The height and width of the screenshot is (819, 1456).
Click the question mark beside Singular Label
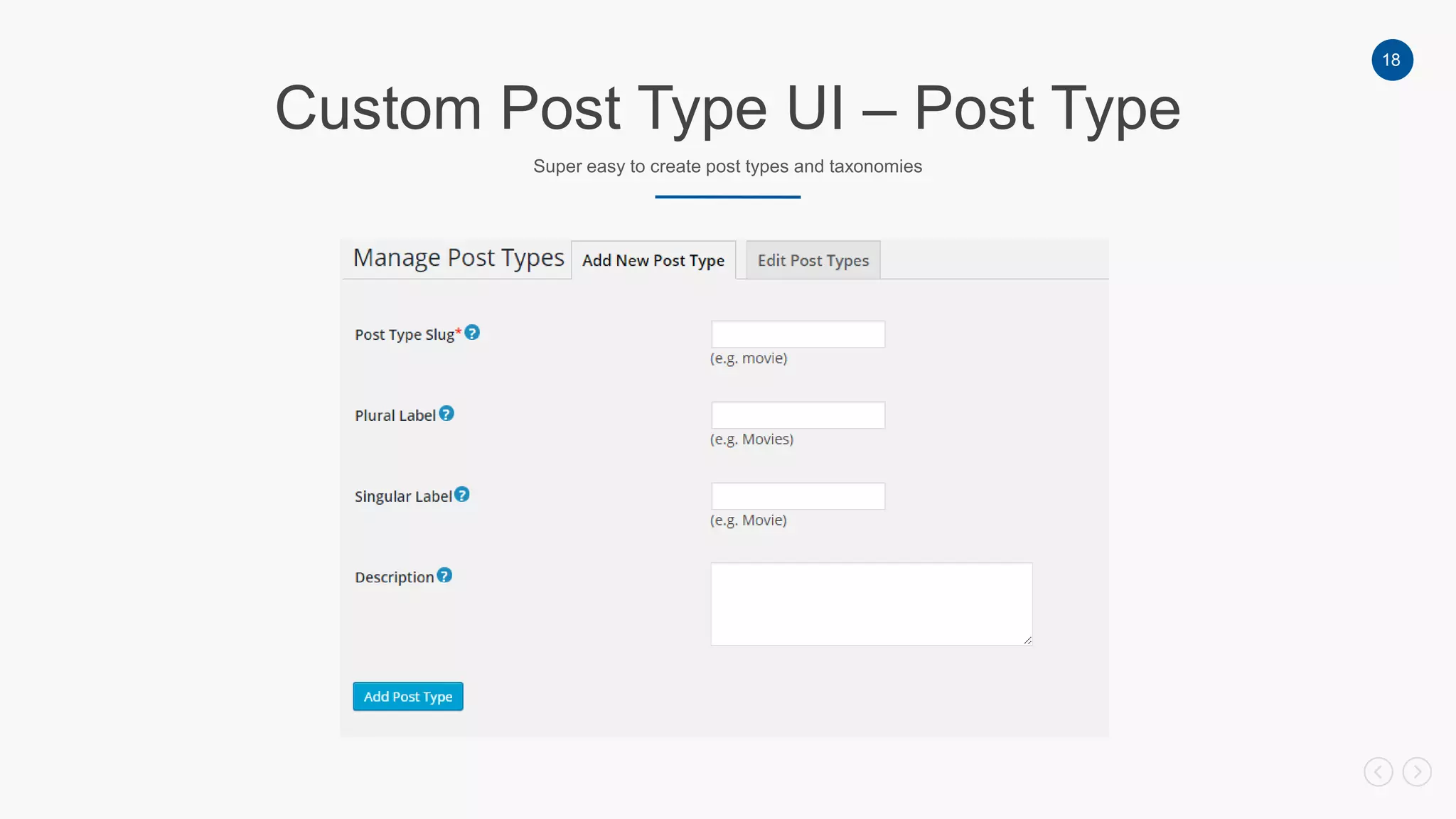coord(462,494)
